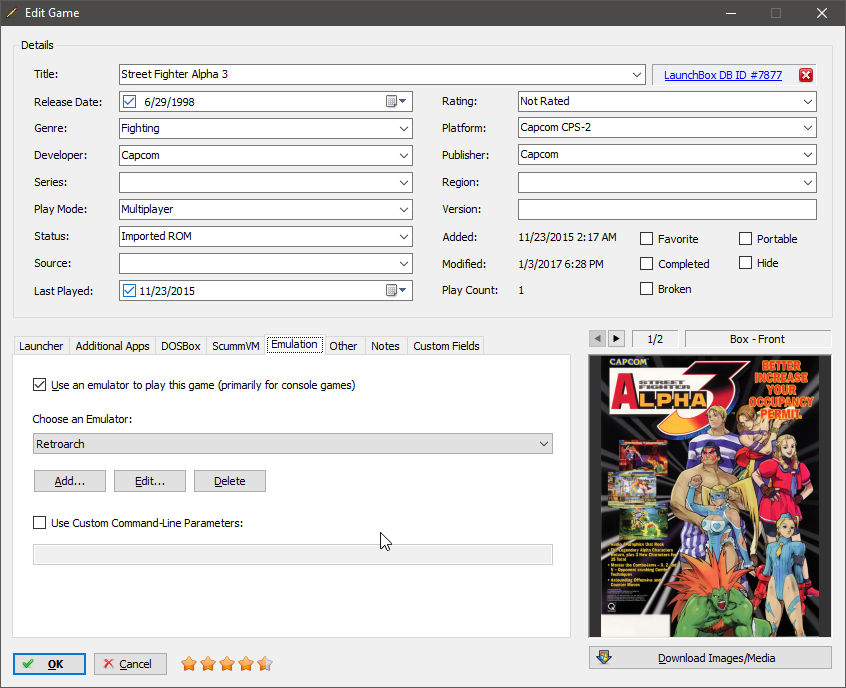Click the Delete emulator button
Viewport: 846px width, 688px height.
pyautogui.click(x=230, y=481)
